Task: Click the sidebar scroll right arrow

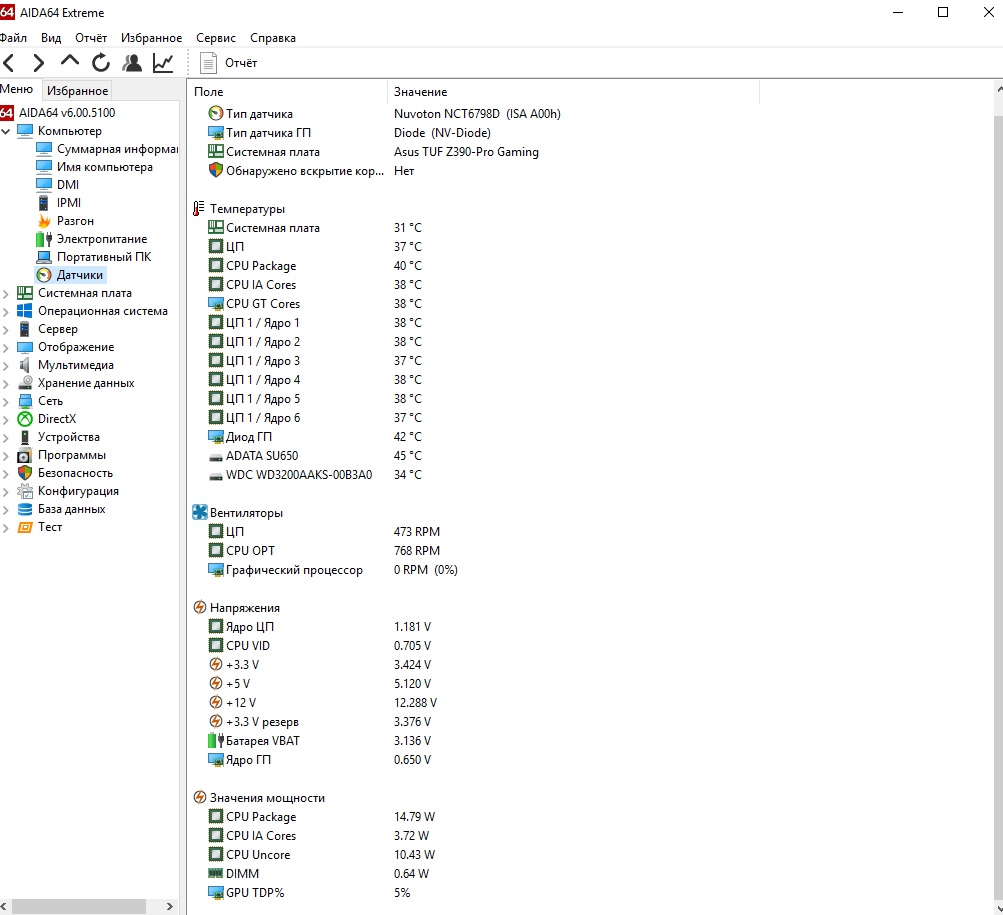Action: pos(170,907)
